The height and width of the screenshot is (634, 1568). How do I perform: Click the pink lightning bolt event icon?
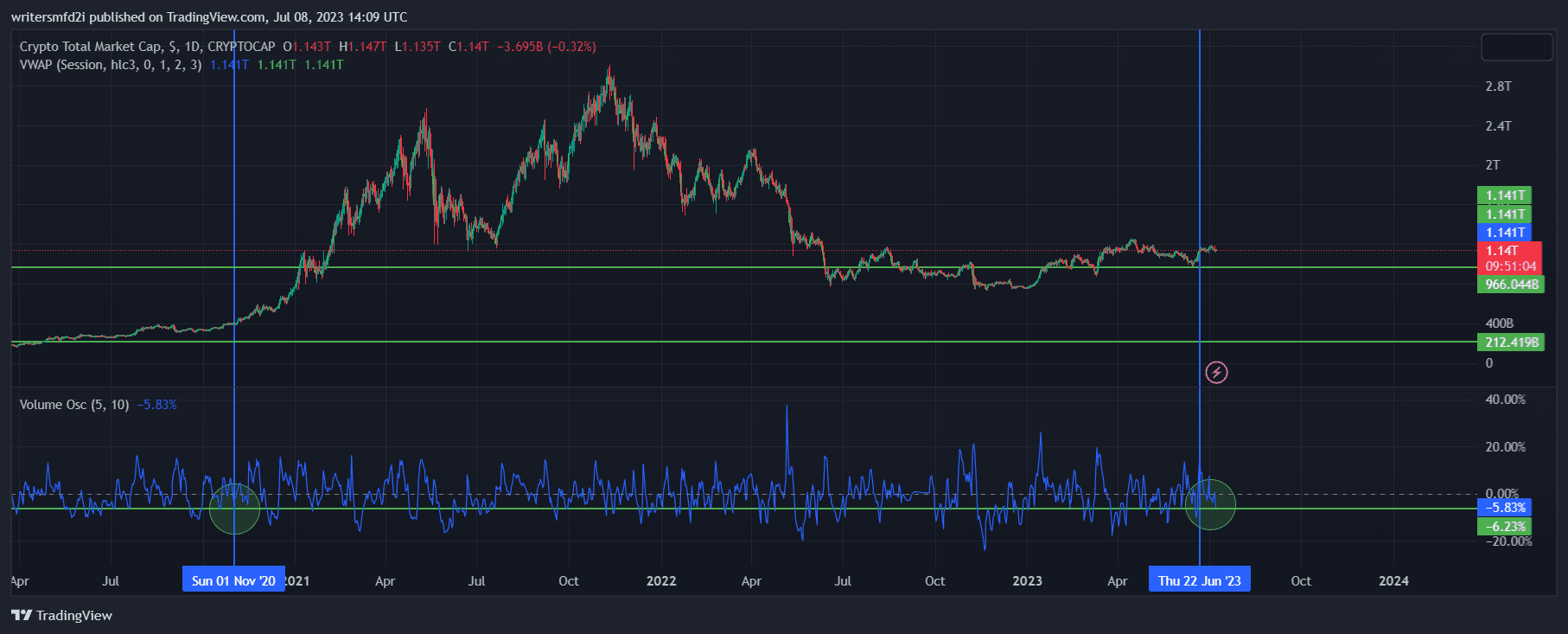point(1216,373)
